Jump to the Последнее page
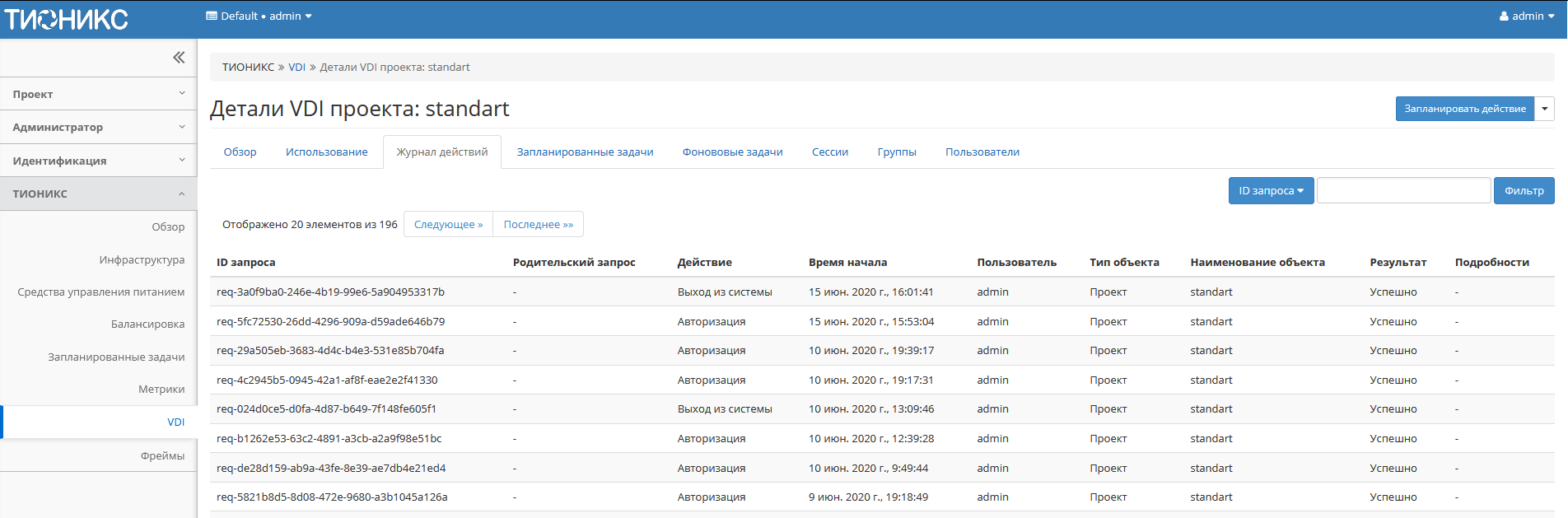Image resolution: width=1568 pixels, height=518 pixels. point(538,225)
